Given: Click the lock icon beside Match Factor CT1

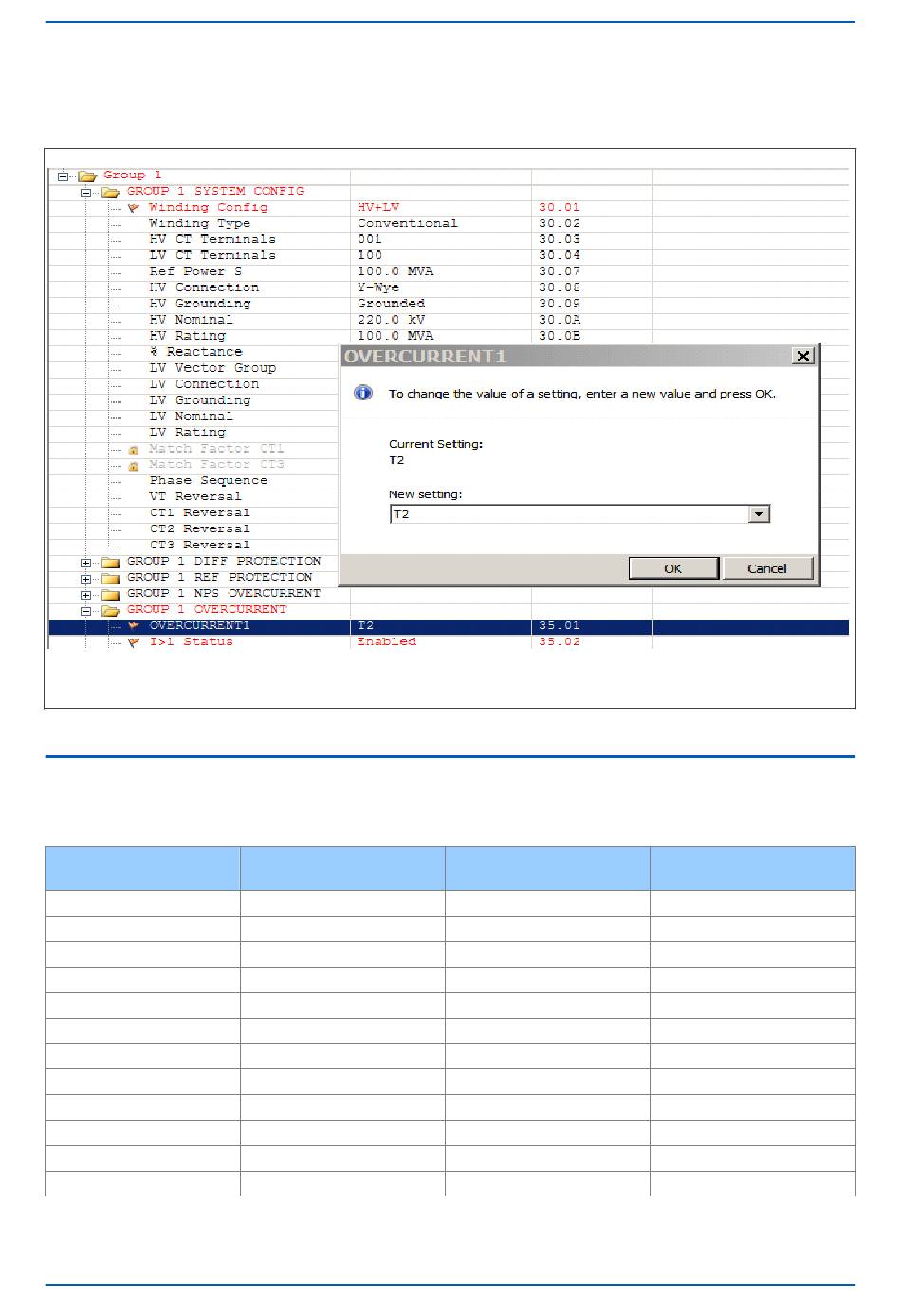Looking at the screenshot, I should (134, 450).
